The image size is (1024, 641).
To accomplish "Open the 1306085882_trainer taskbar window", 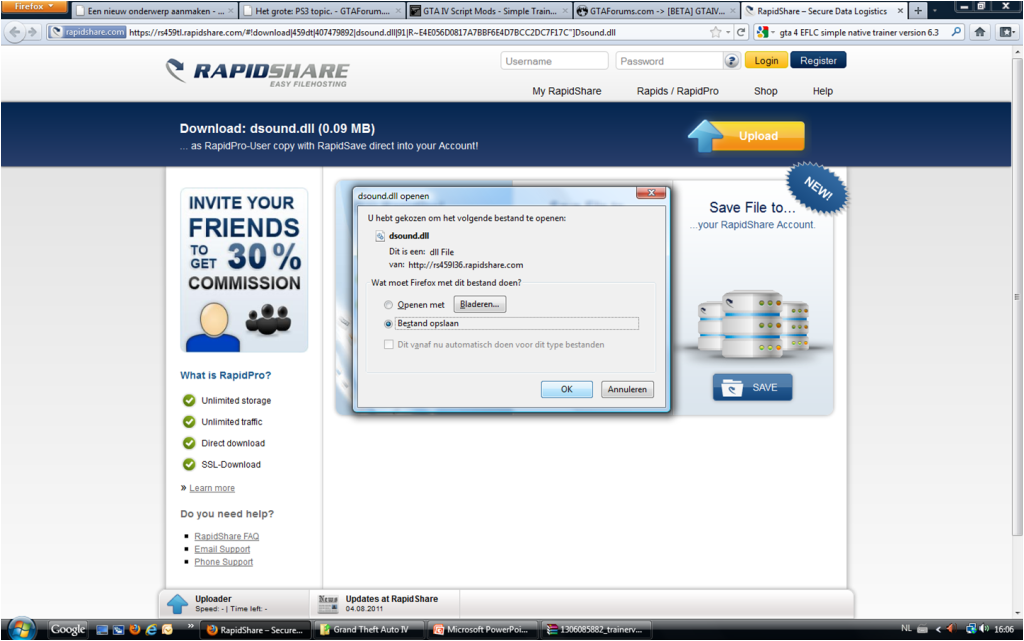I will pyautogui.click(x=596, y=630).
